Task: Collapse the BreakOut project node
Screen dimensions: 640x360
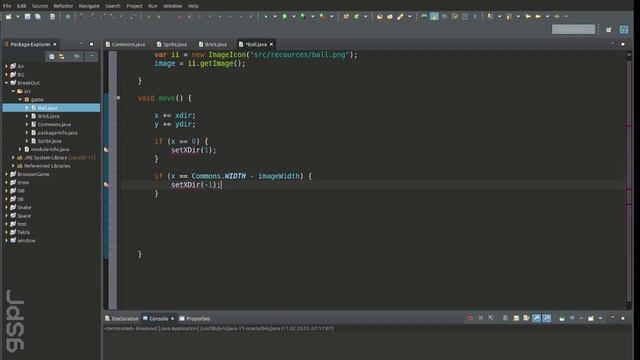Action: click(x=7, y=83)
